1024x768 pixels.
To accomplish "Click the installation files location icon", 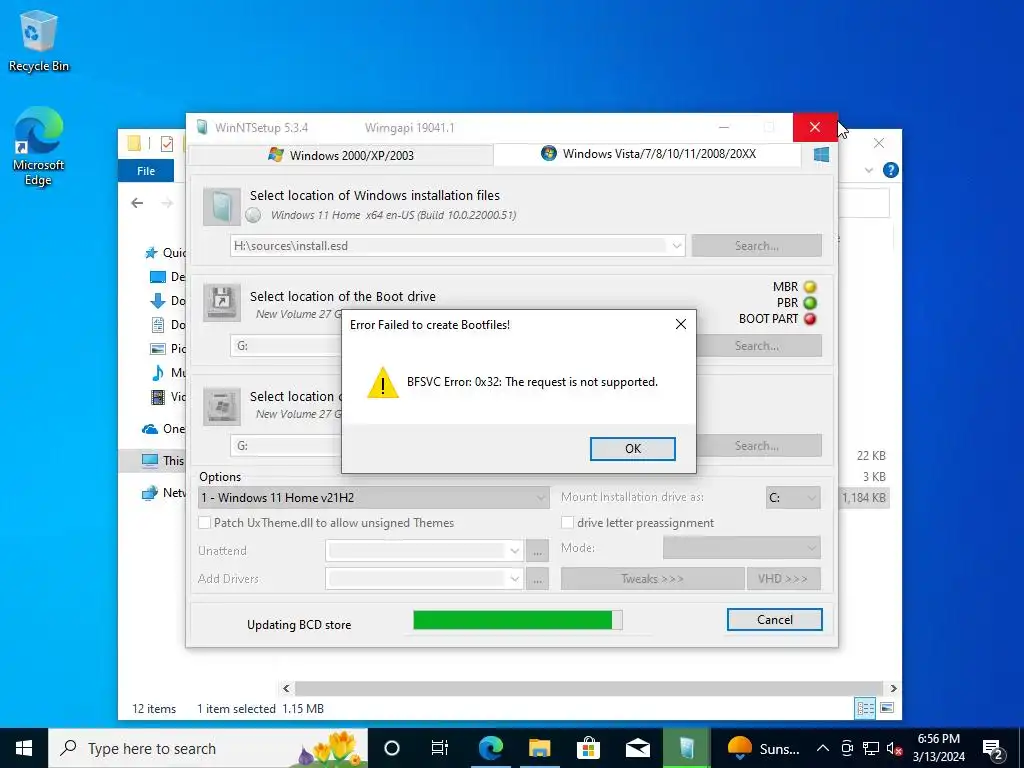I will coord(221,206).
